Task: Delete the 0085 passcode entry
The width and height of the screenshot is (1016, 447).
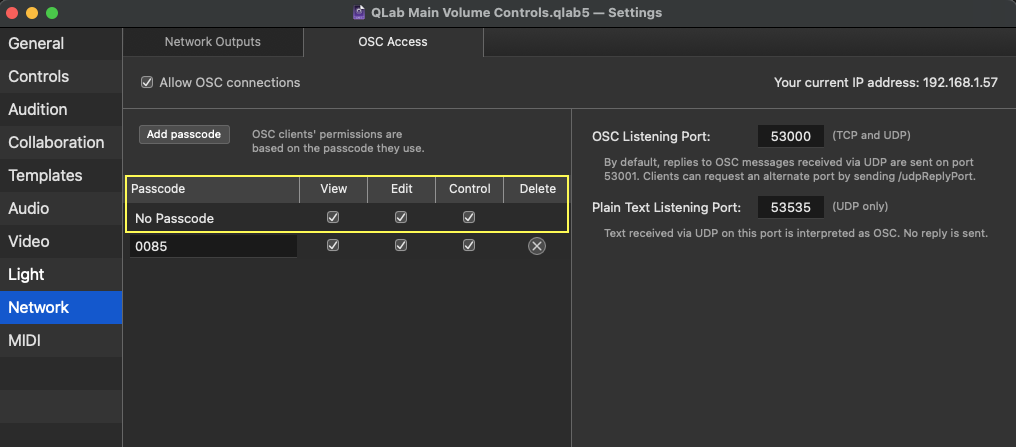Action: click(x=537, y=246)
